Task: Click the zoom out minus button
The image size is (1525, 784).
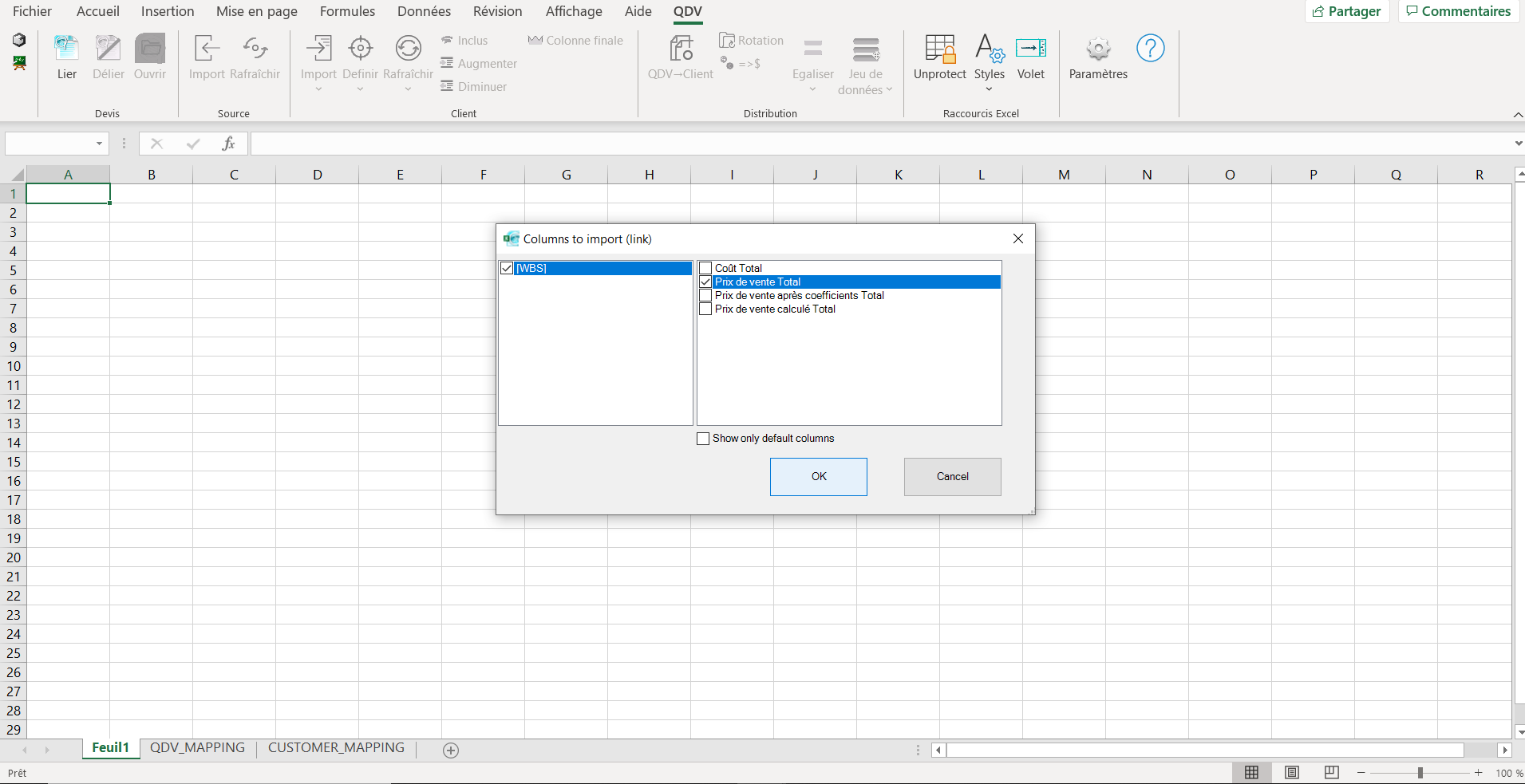Action: click(x=1361, y=773)
